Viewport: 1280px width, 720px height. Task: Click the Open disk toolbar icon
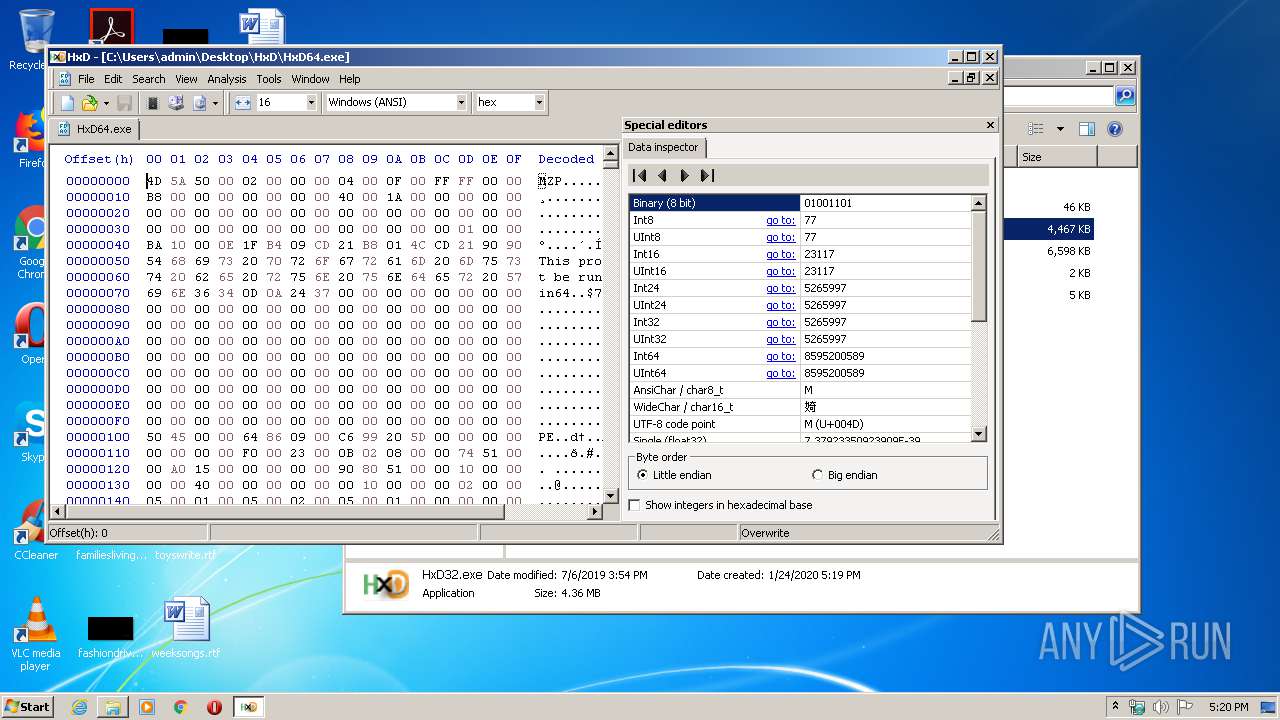[176, 102]
